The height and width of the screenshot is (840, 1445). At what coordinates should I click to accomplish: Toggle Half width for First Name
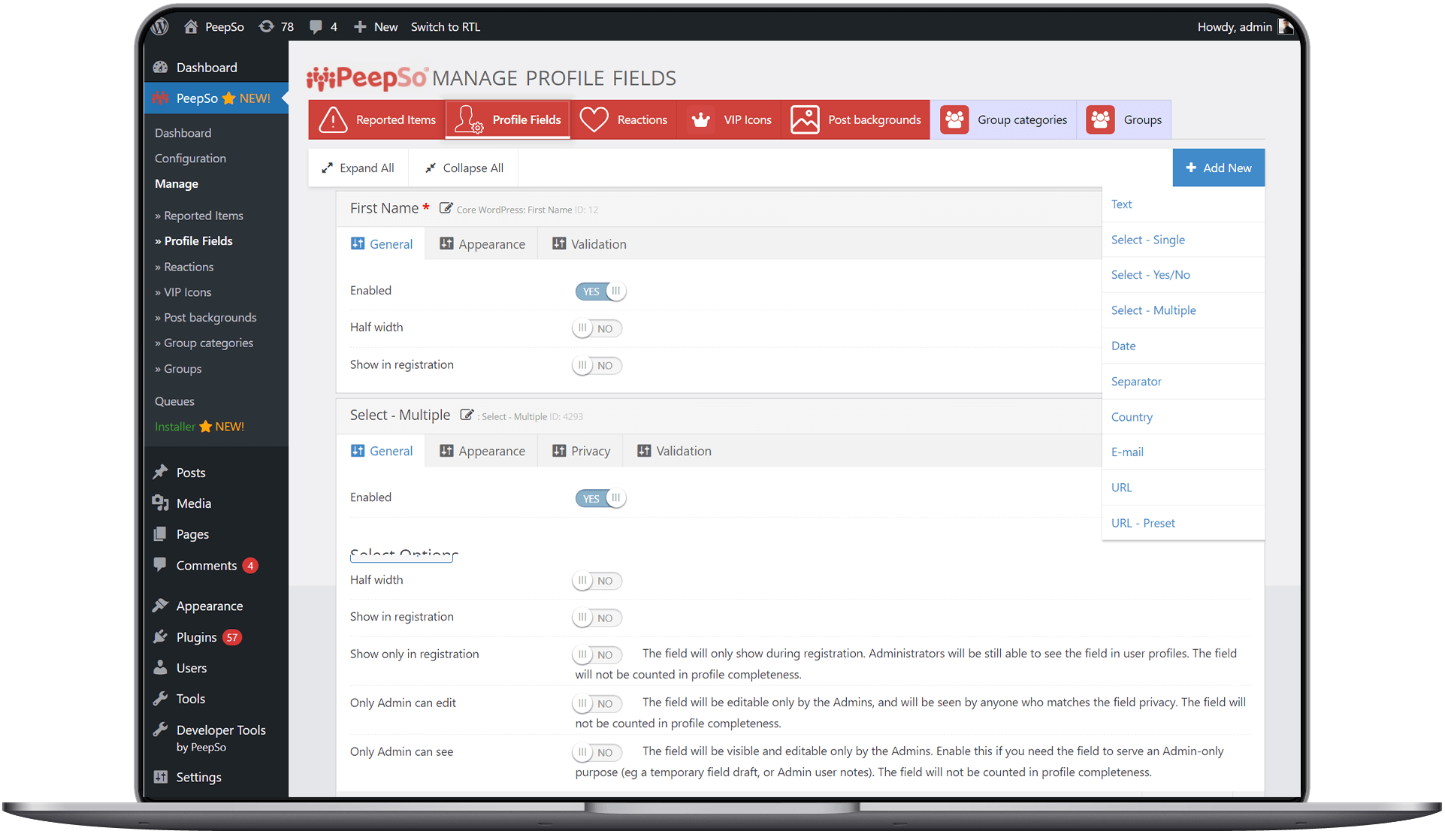(597, 328)
